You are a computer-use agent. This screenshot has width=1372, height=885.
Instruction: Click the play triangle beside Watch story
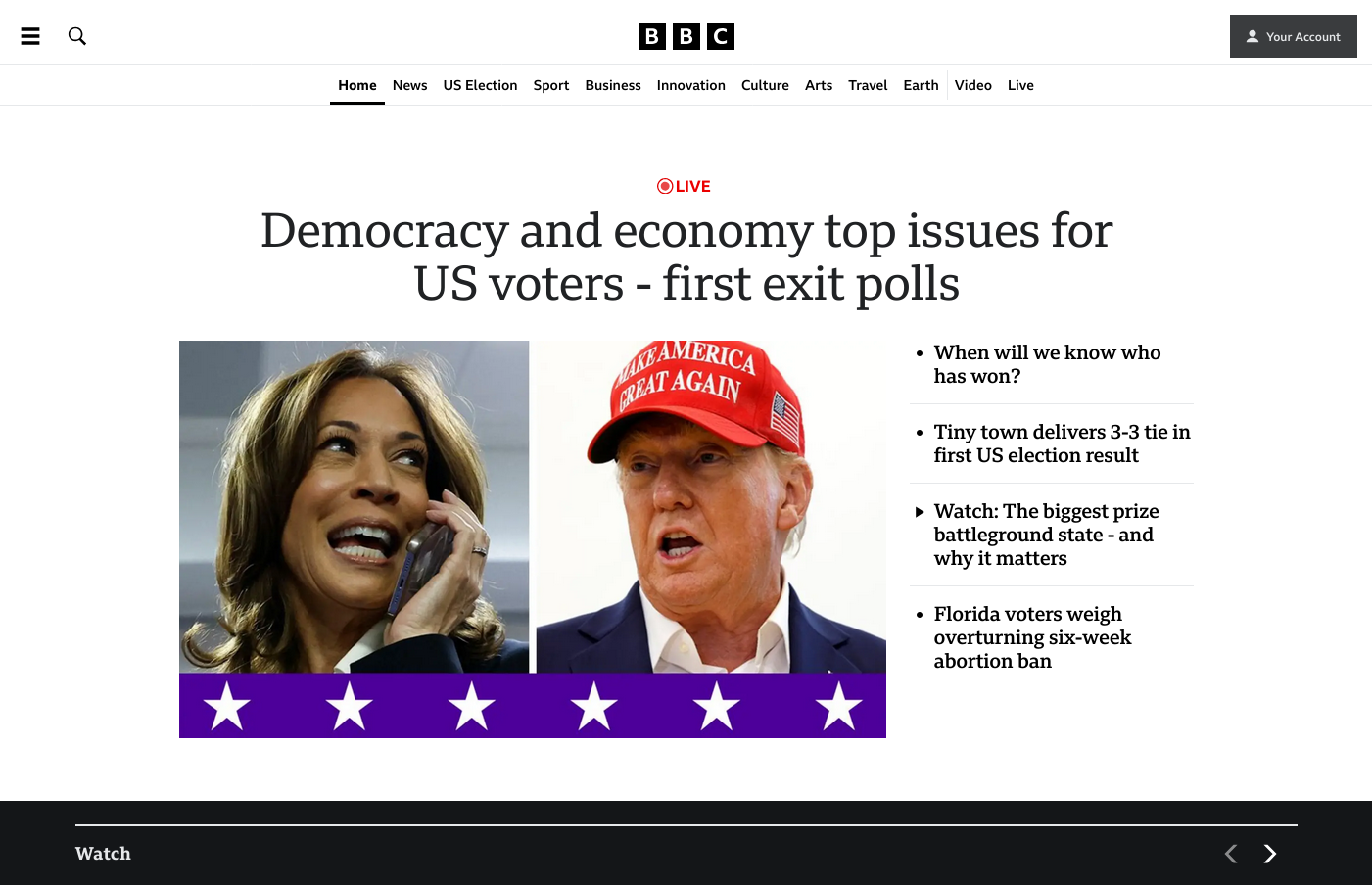pos(920,512)
